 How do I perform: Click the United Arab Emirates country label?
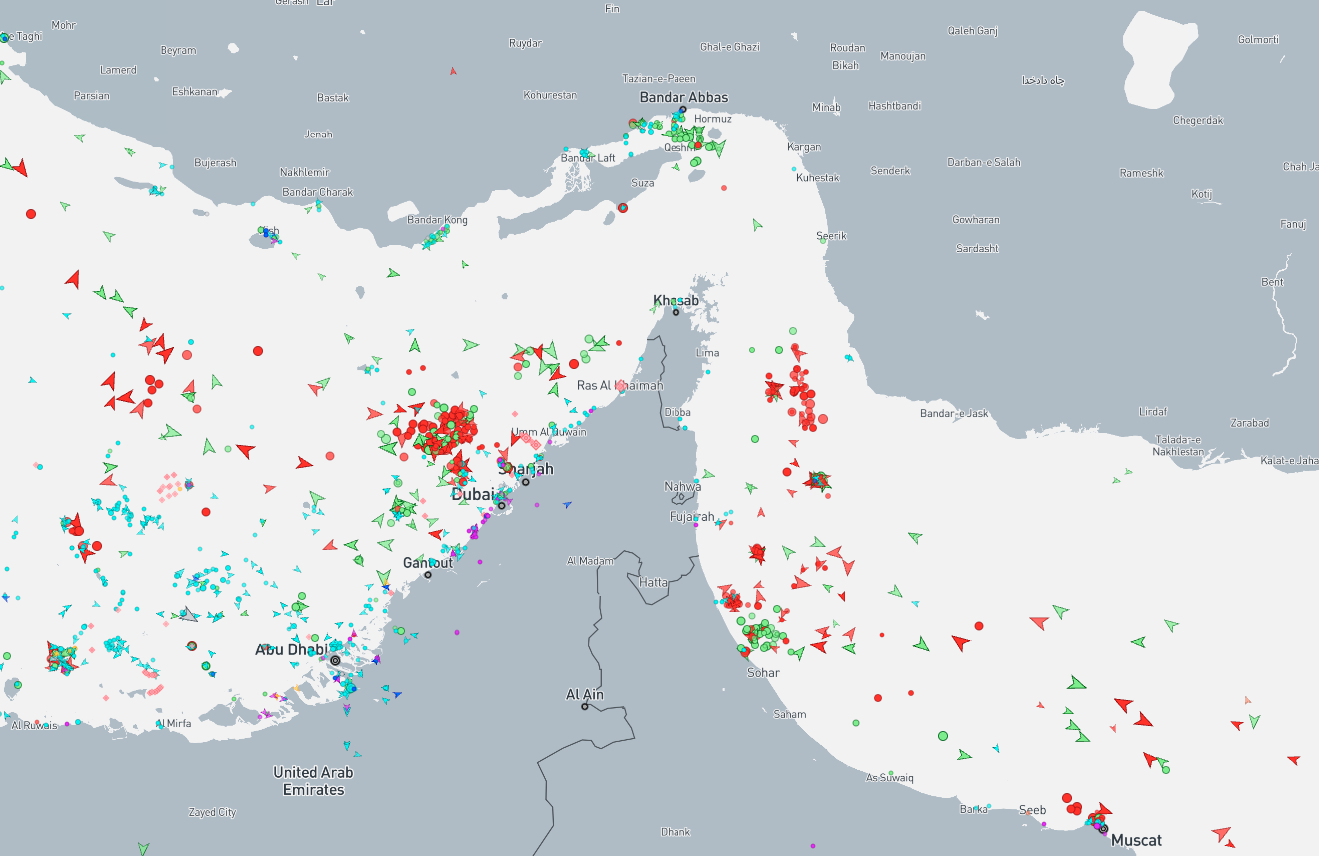tap(313, 781)
